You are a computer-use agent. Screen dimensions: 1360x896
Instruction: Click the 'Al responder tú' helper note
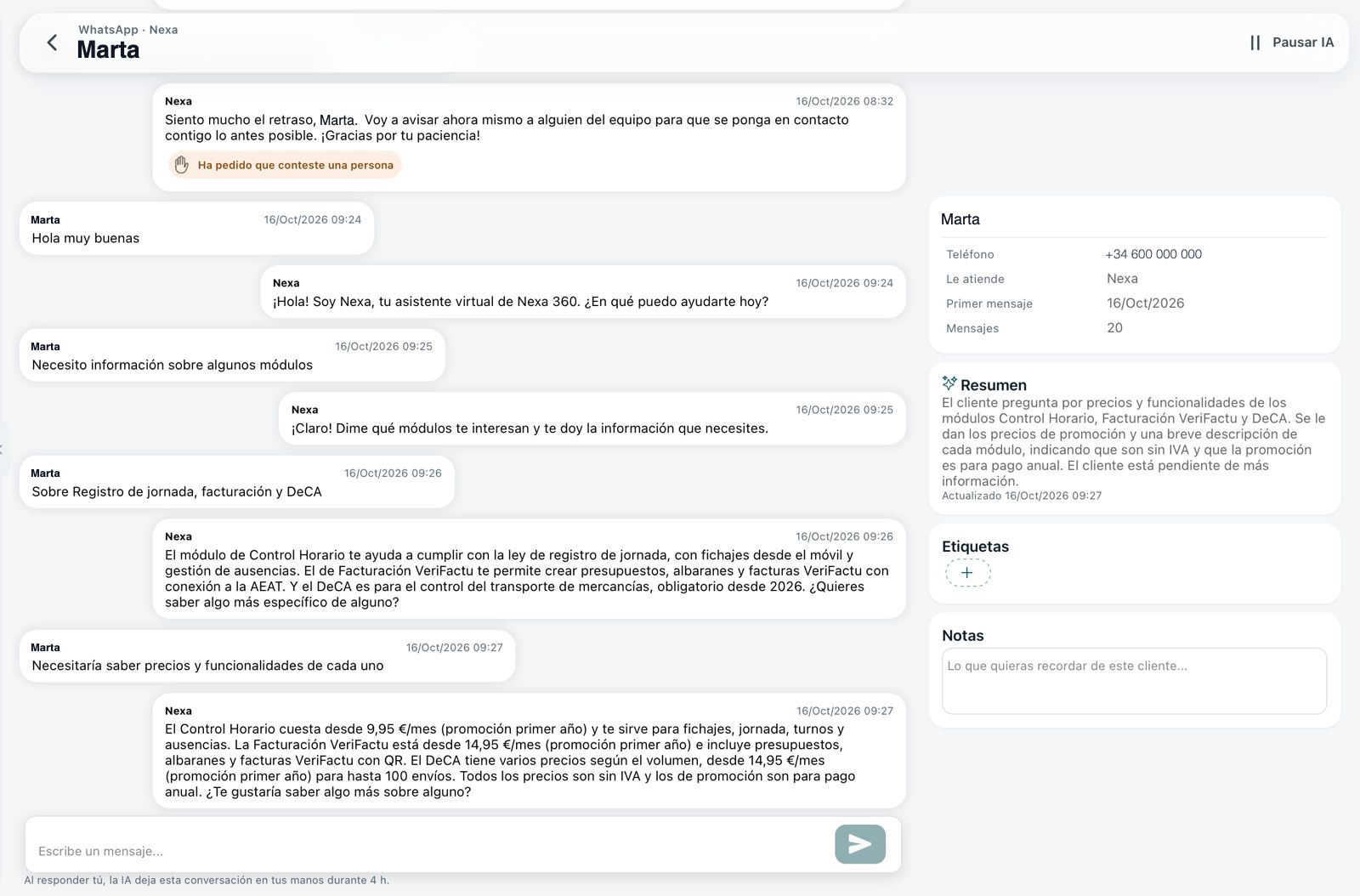click(x=207, y=881)
